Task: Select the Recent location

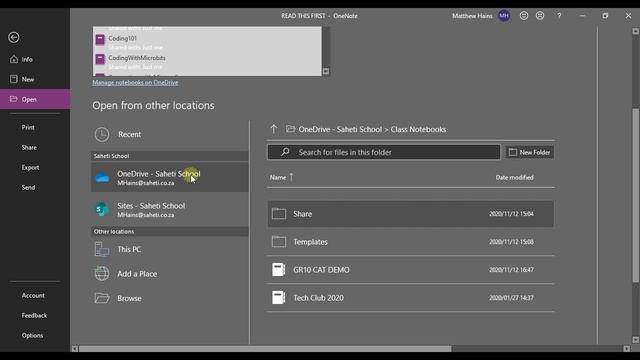Action: pyautogui.click(x=169, y=134)
